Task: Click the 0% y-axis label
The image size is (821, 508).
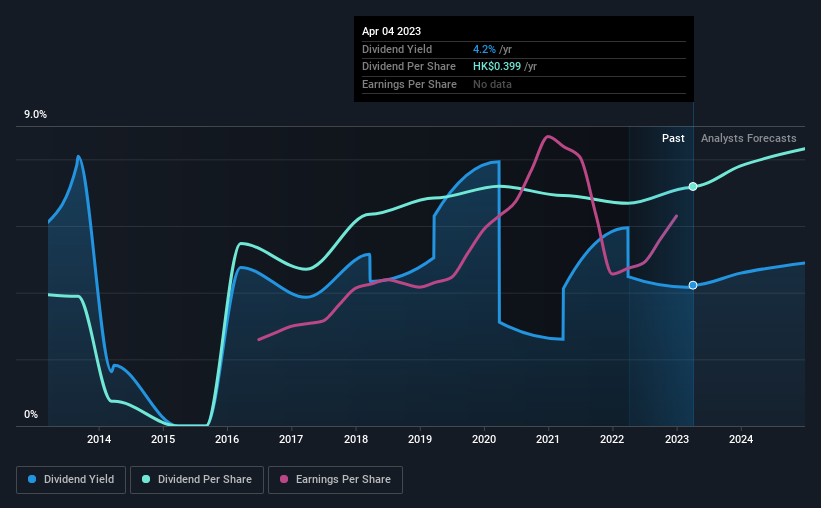Action: tap(31, 414)
